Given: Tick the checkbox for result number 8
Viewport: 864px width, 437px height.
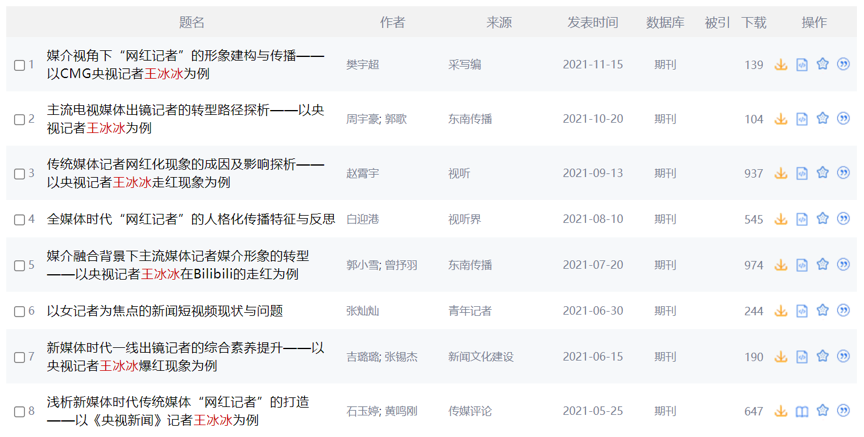Looking at the screenshot, I should 19,412.
